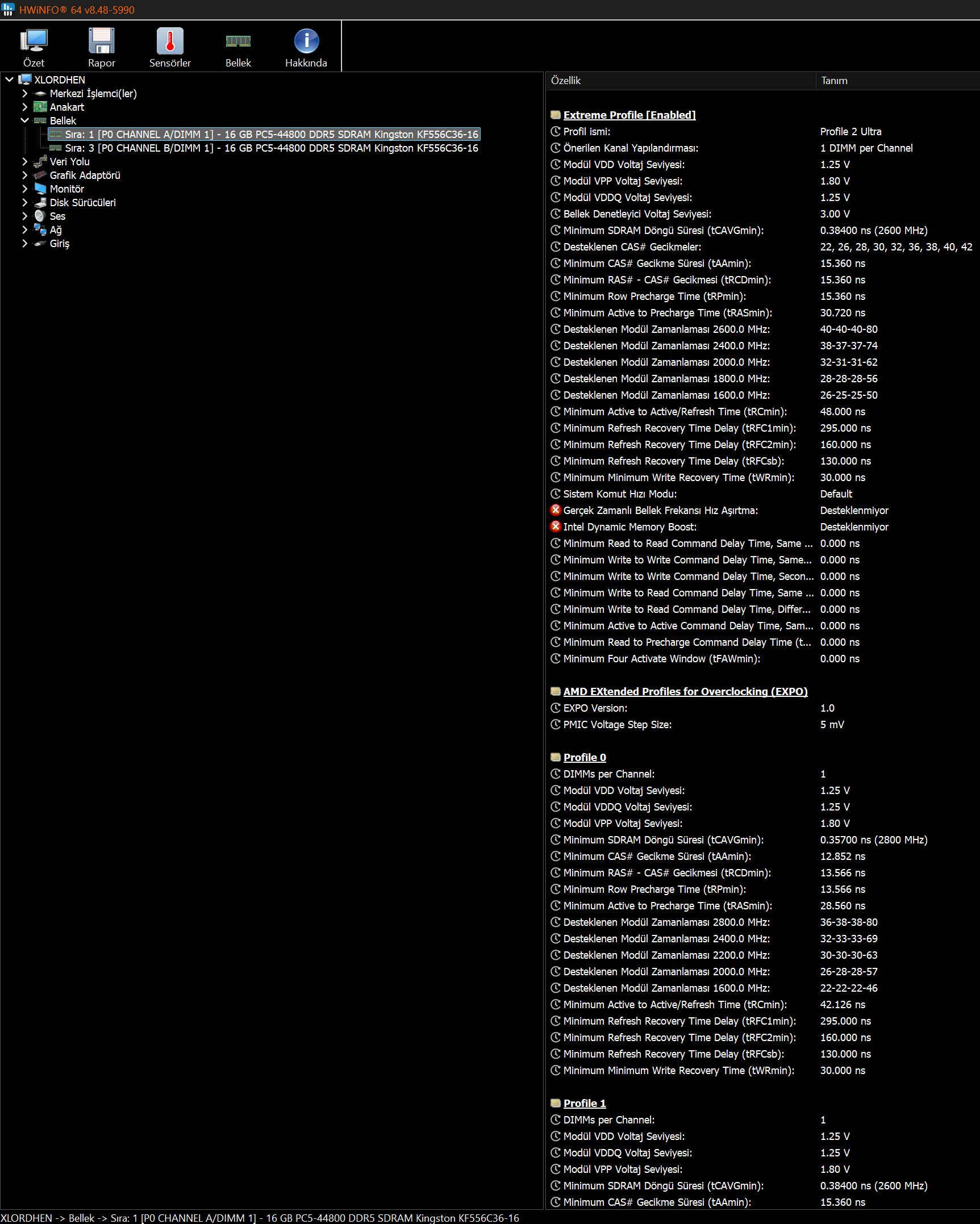Click the Önerilen Kanal Yapılandırması row
The width and height of the screenshot is (980, 1224).
(763, 148)
